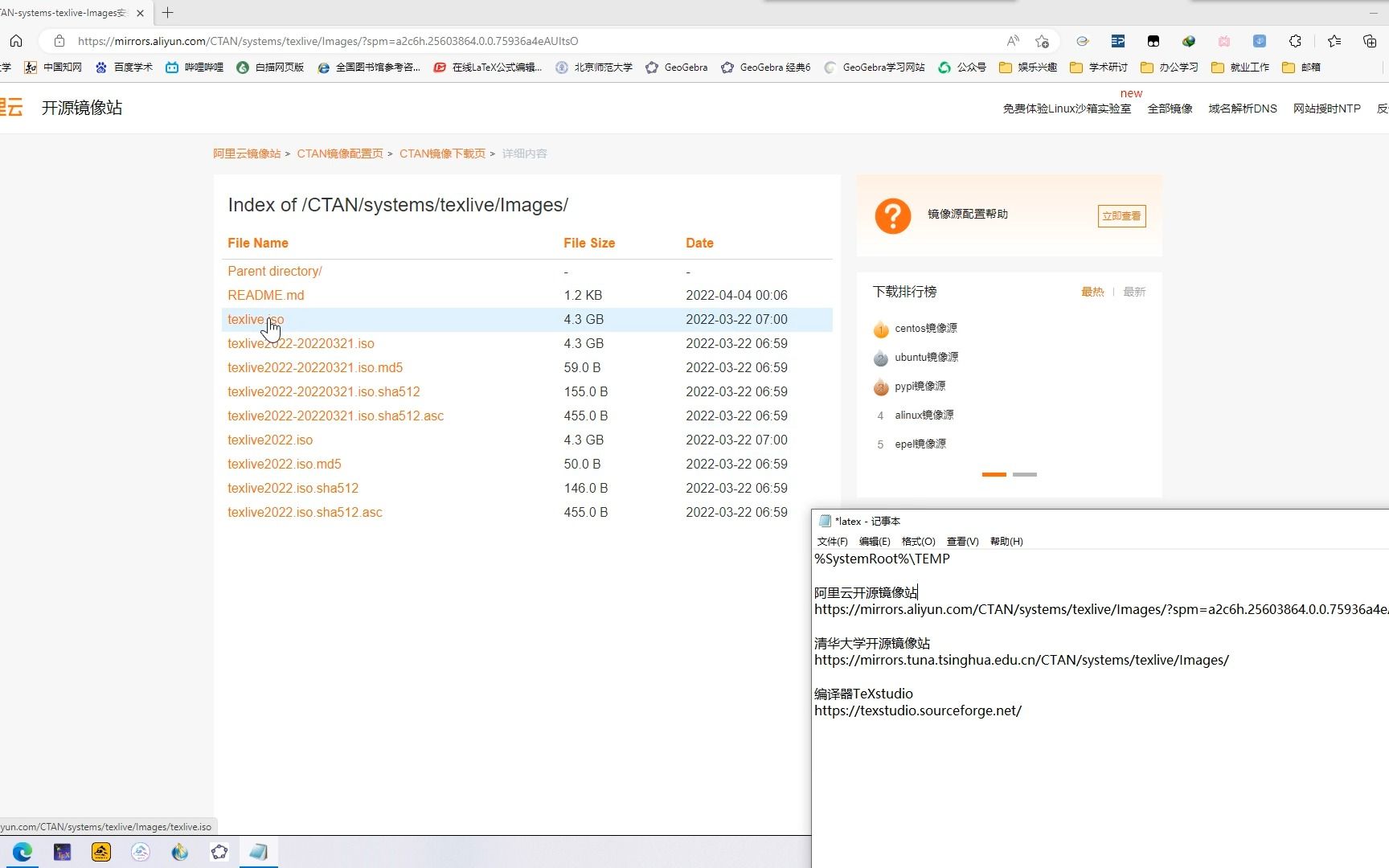Click the browser address bar URL
Screen dimensions: 1389x868
click(x=328, y=41)
